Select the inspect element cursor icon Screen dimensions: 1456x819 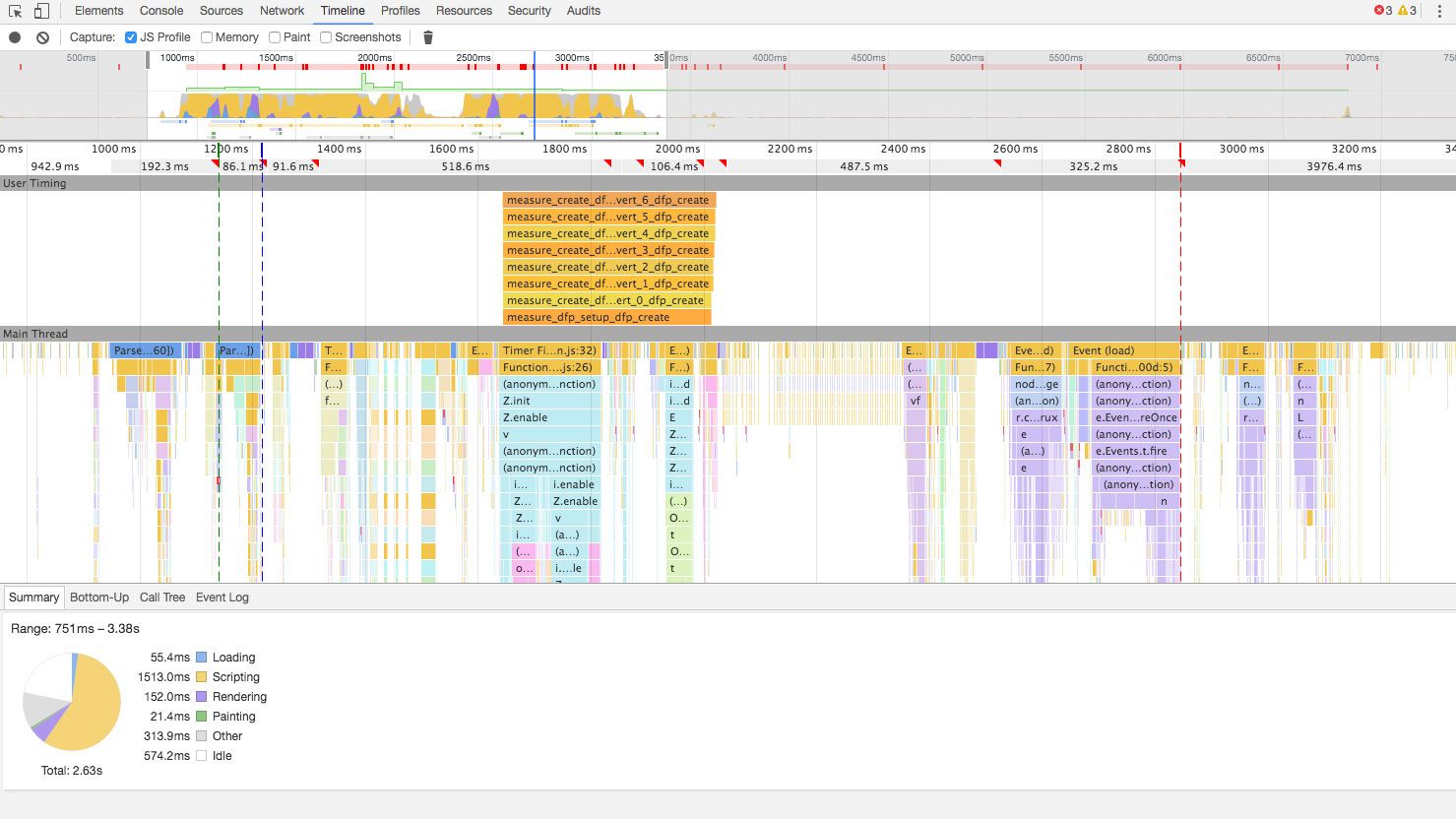[x=15, y=11]
